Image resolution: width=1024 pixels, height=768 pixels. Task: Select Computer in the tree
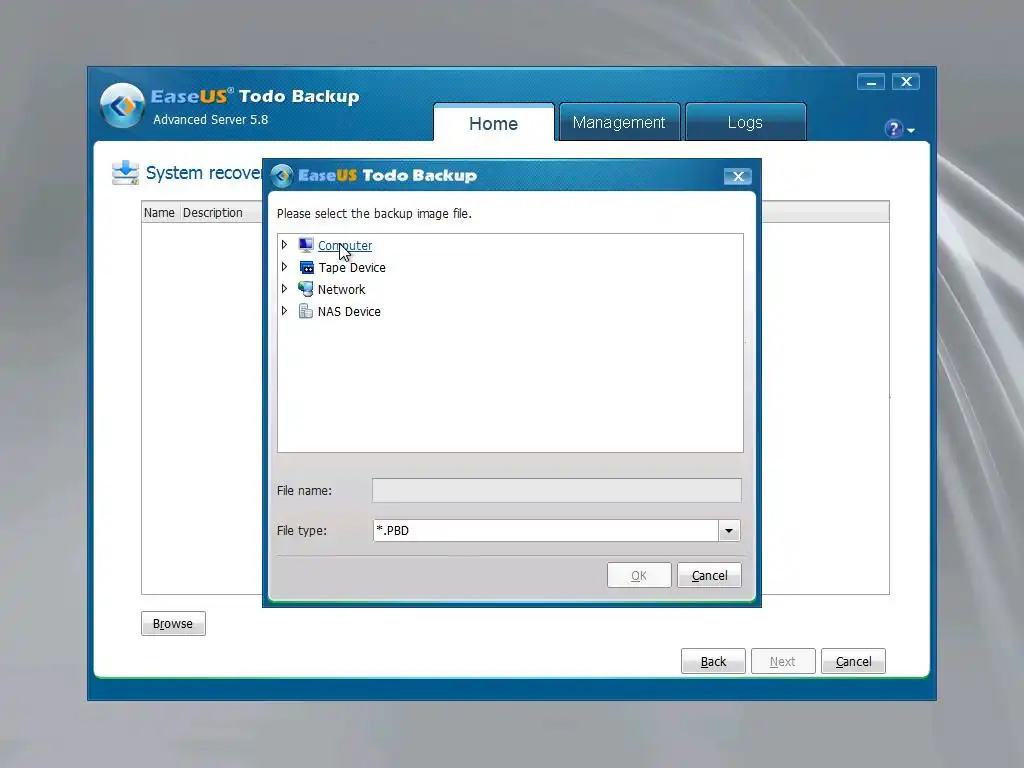[x=345, y=246]
